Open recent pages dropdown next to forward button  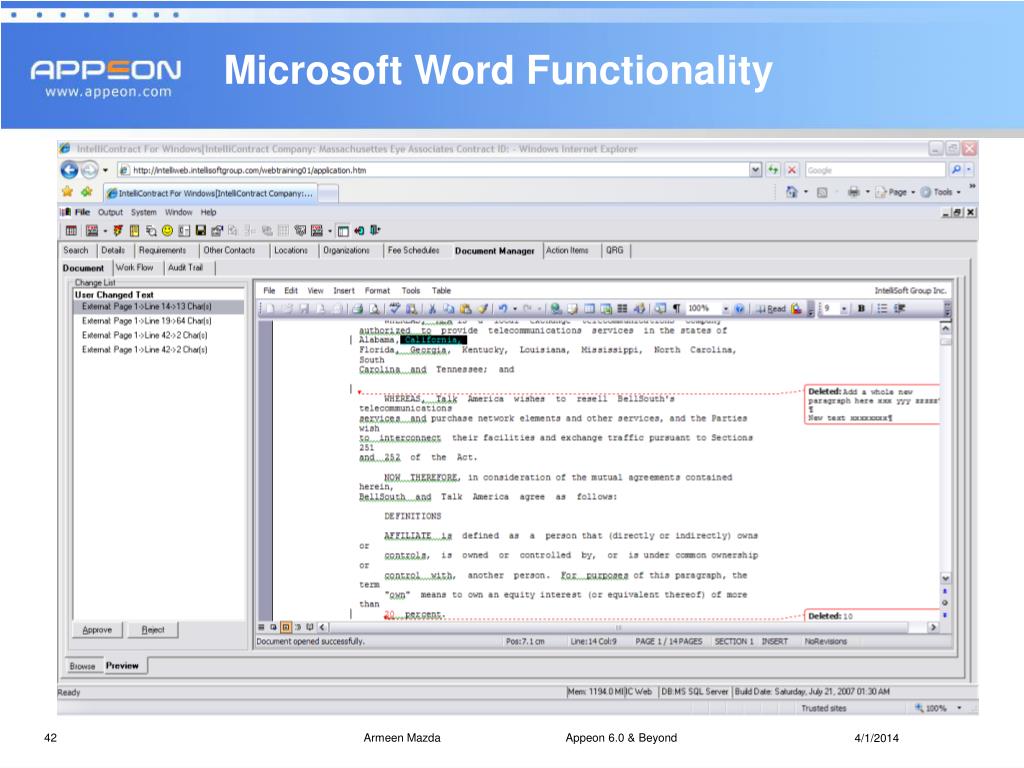[105, 170]
